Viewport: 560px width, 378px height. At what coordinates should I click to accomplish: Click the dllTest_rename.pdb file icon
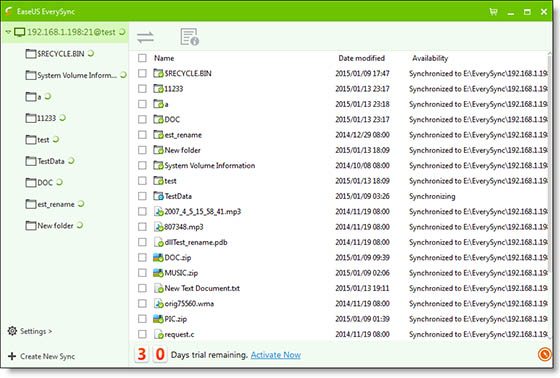[x=158, y=242]
